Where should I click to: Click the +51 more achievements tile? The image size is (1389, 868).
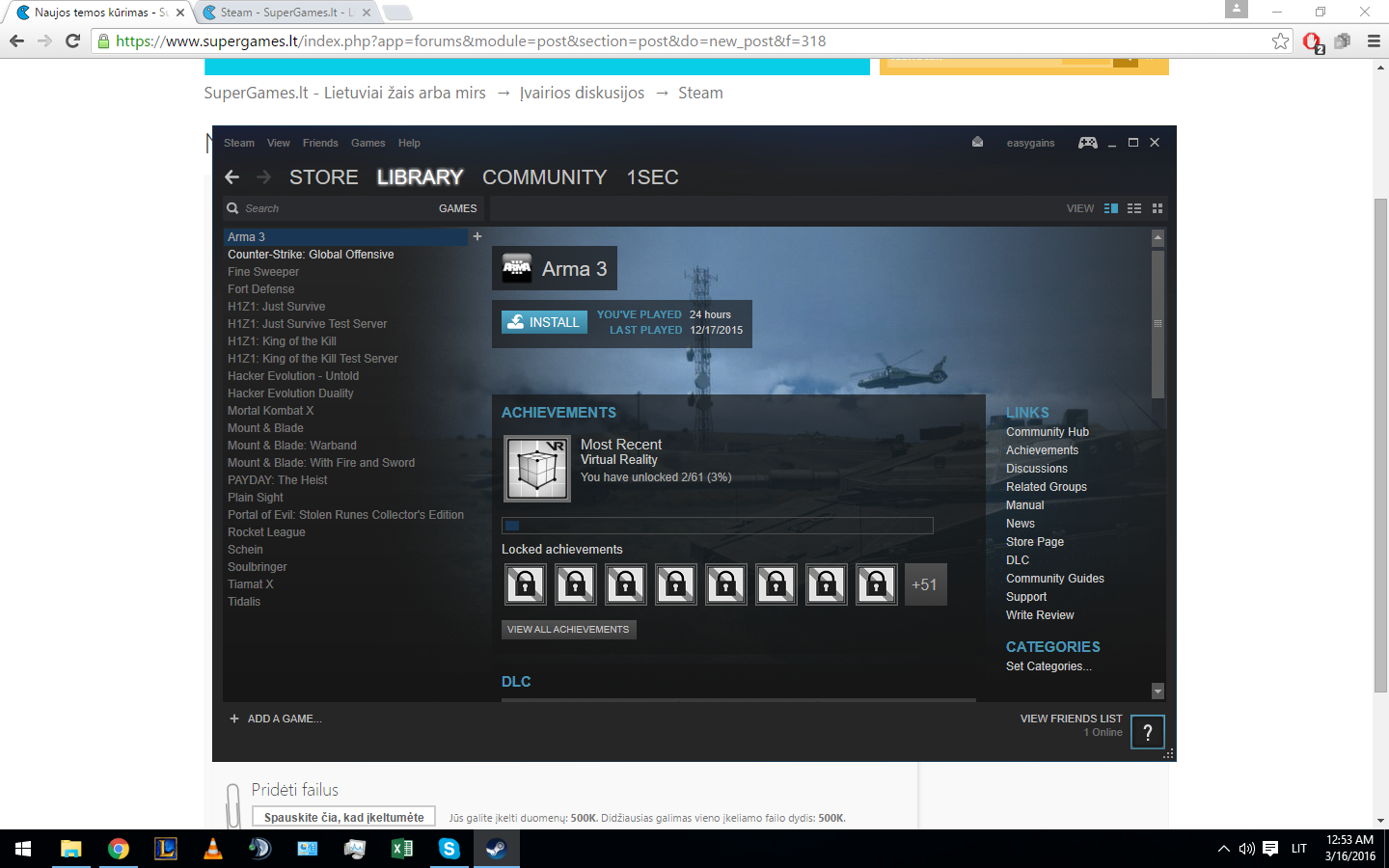point(925,584)
